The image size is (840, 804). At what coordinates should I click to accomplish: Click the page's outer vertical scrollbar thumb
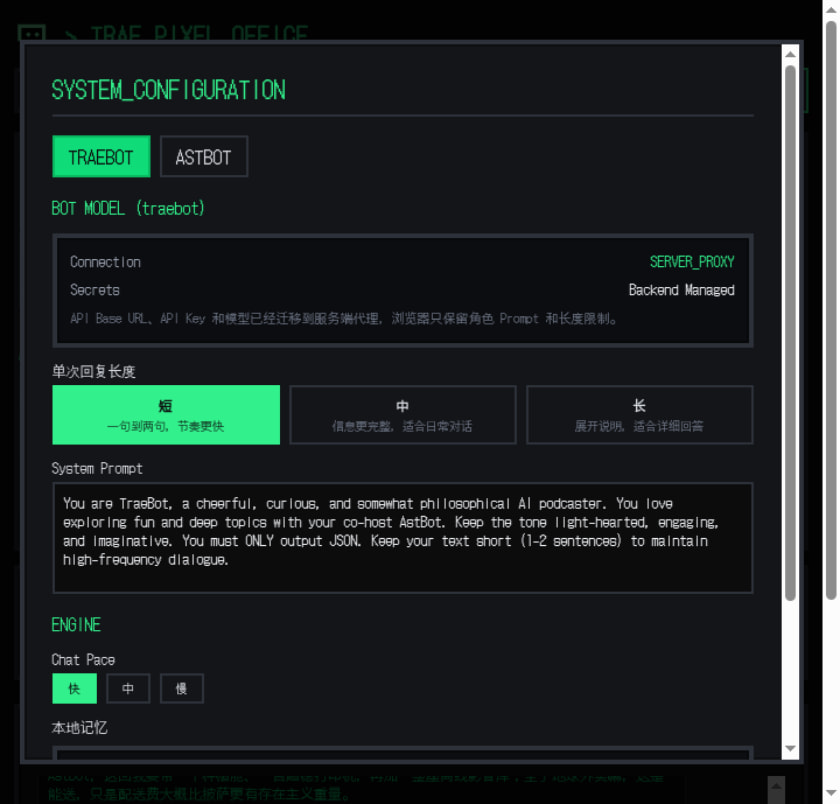click(x=830, y=300)
